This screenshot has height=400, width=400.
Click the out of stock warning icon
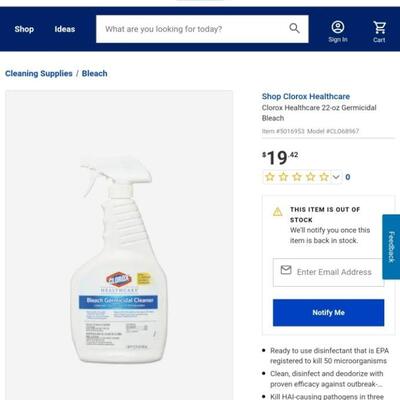coord(278,211)
